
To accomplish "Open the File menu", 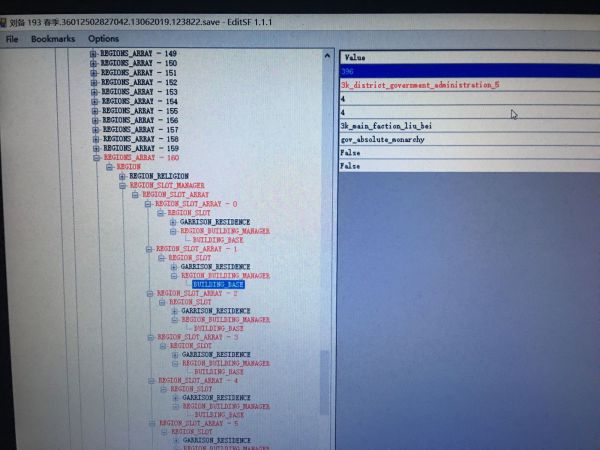I will [x=13, y=39].
